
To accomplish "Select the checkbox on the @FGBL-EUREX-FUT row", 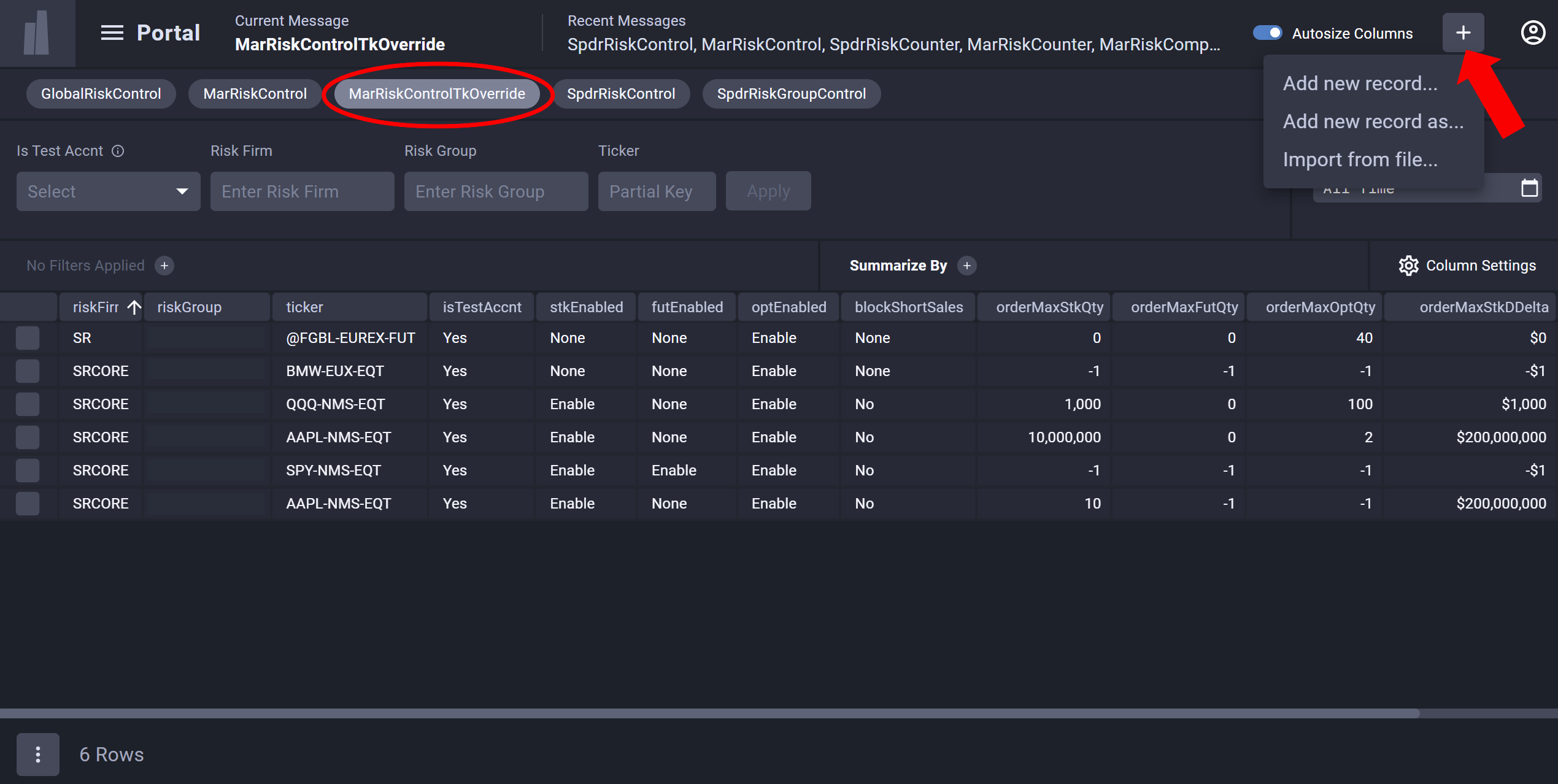I will [x=28, y=337].
